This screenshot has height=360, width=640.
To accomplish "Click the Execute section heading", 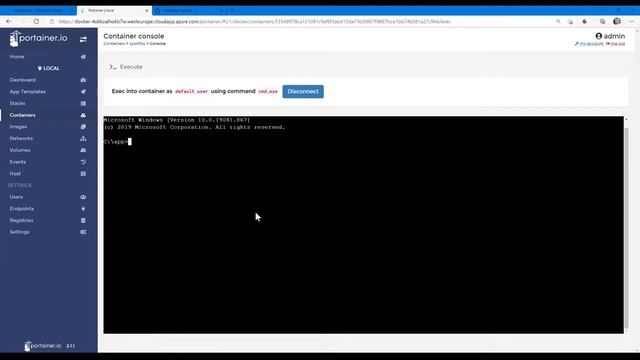I will [131, 67].
